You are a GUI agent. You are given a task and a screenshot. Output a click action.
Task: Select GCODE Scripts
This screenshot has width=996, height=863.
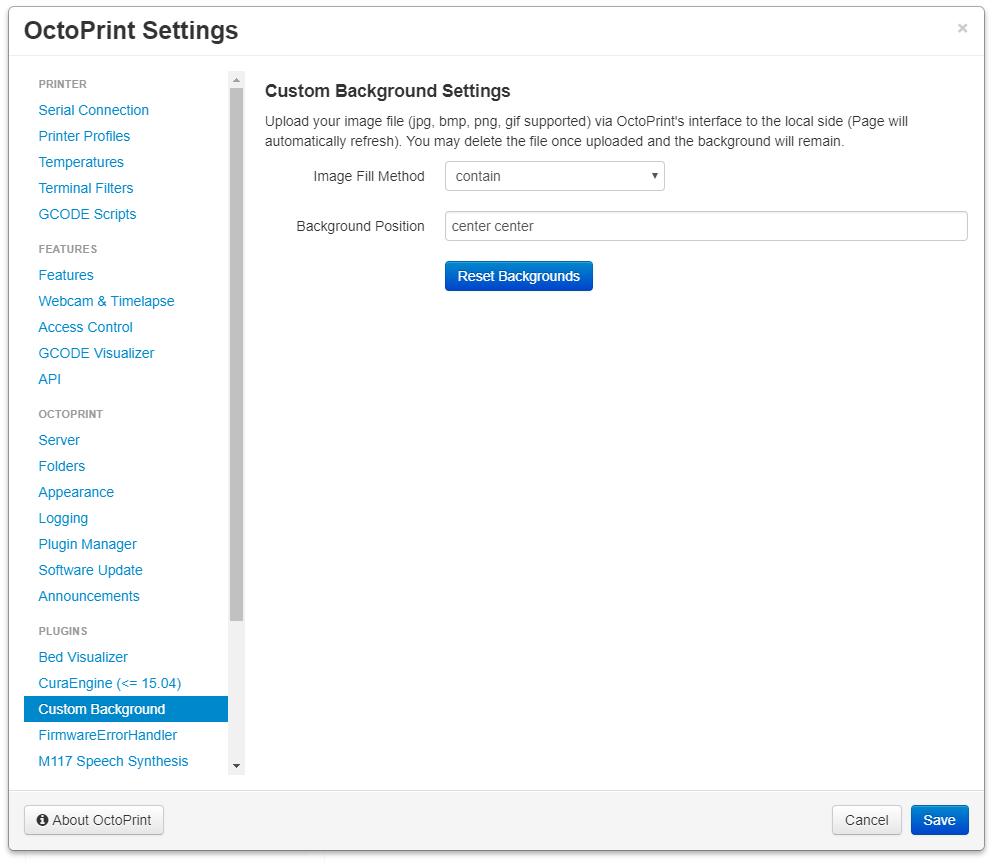coord(87,214)
